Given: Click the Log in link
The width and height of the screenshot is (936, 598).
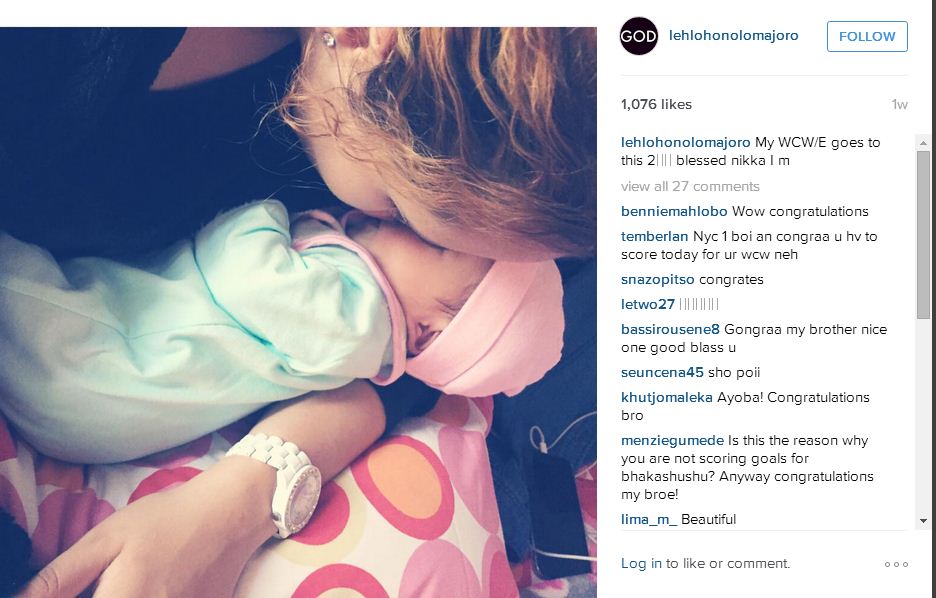Looking at the screenshot, I should [x=641, y=563].
